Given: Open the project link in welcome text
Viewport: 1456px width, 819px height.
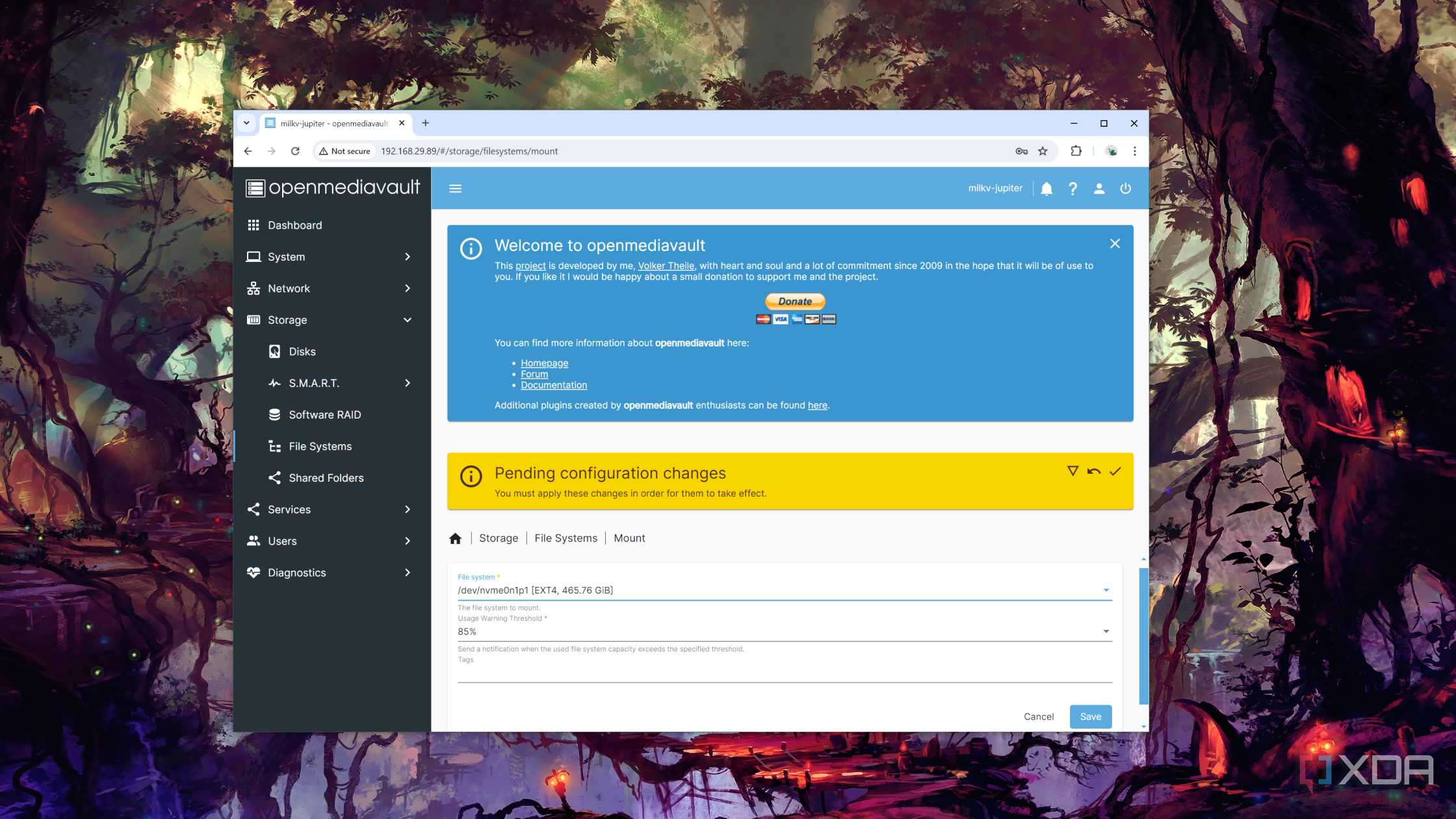Looking at the screenshot, I should (530, 266).
